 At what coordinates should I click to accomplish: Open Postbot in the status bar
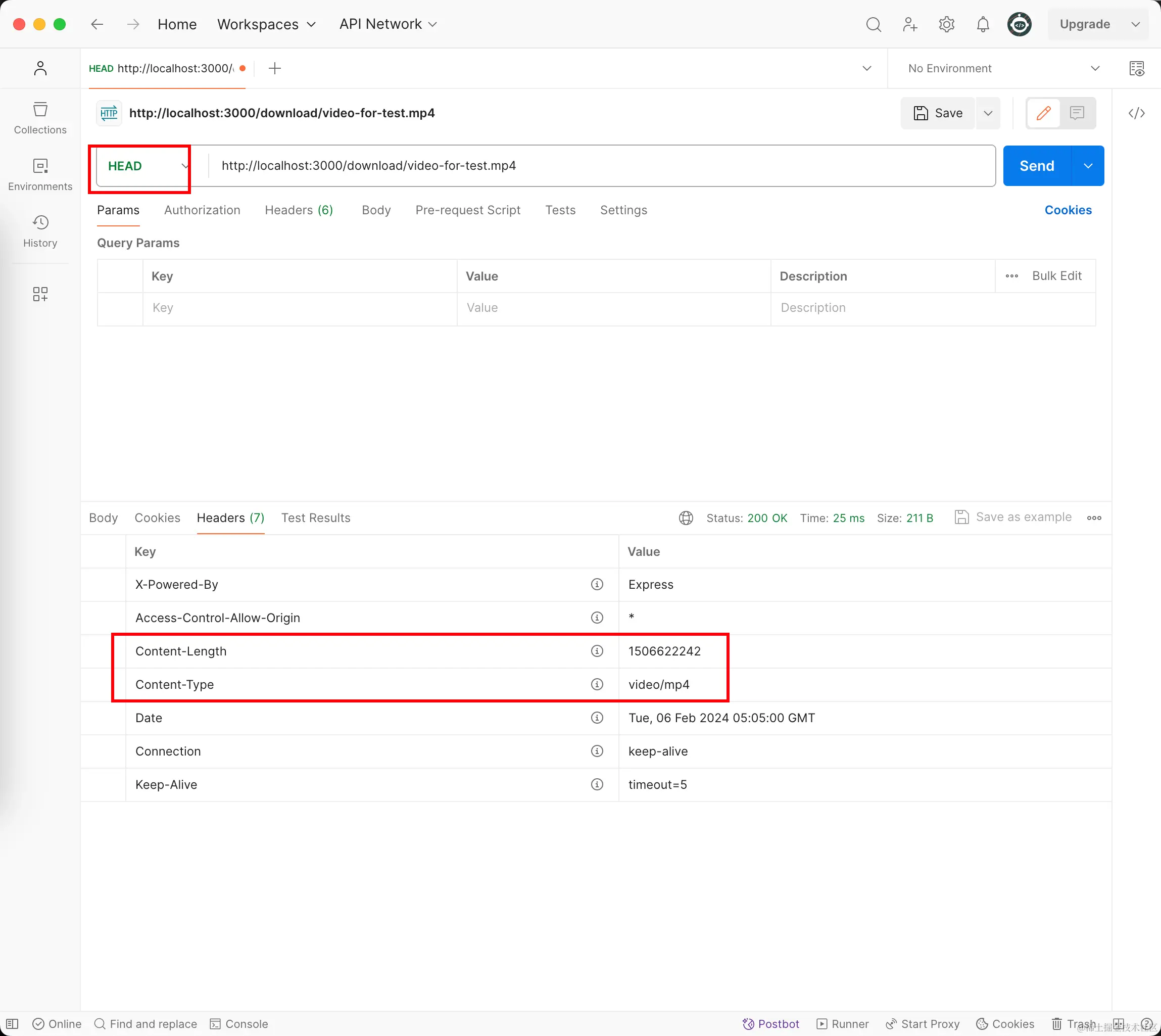[x=770, y=1023]
